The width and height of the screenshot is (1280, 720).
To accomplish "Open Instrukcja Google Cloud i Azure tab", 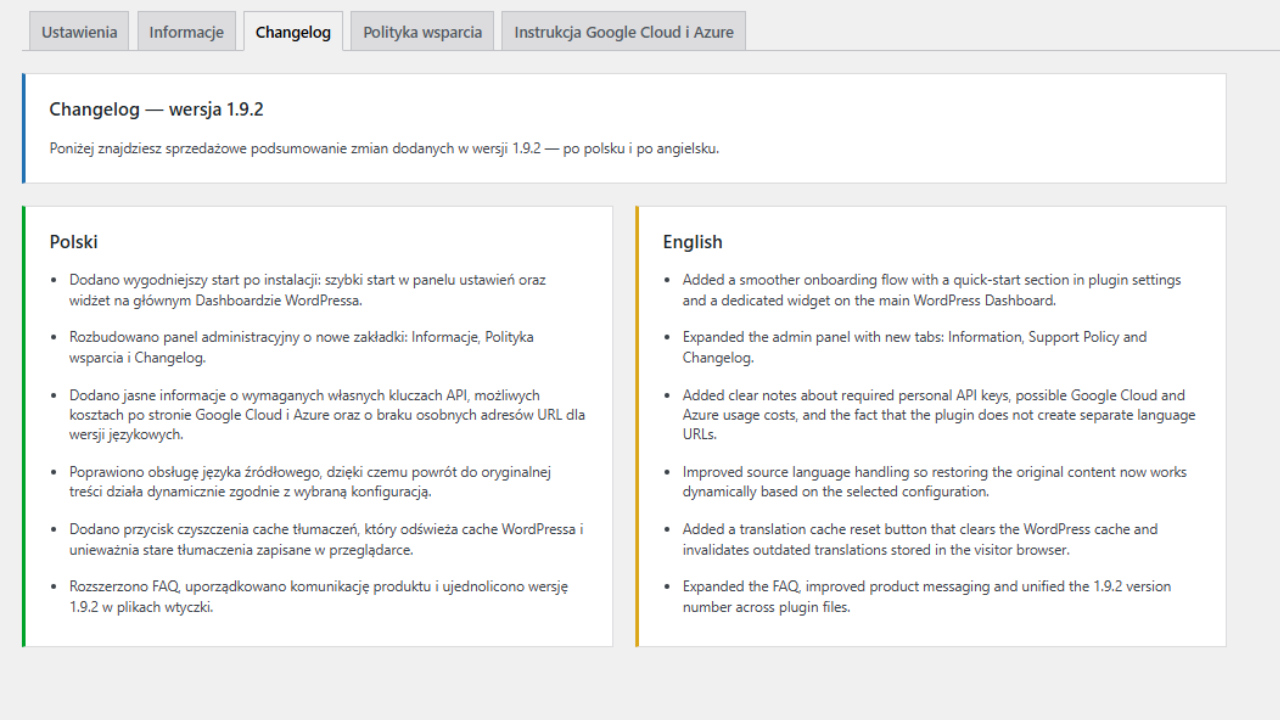I will 623,32.
